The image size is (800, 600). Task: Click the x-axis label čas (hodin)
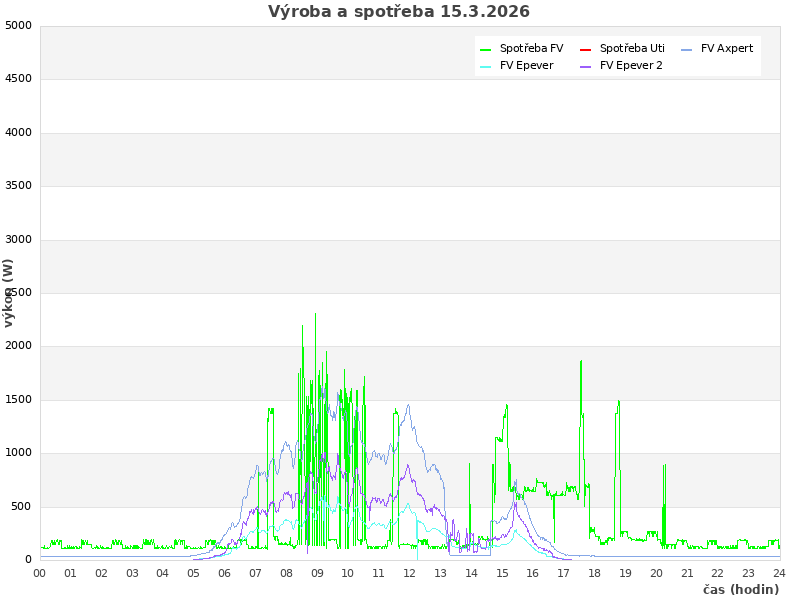pyautogui.click(x=740, y=589)
